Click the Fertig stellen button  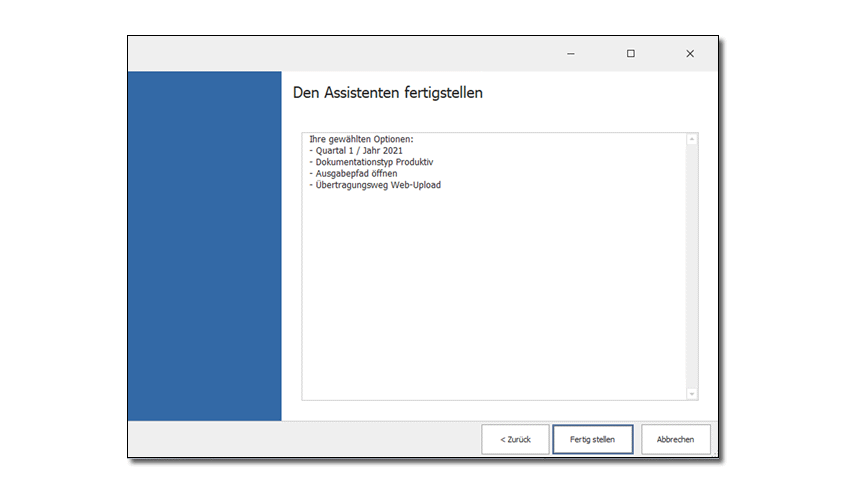pos(592,439)
